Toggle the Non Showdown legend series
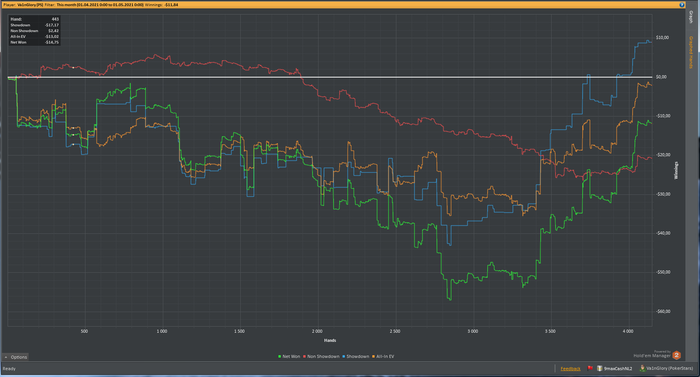 (x=321, y=356)
